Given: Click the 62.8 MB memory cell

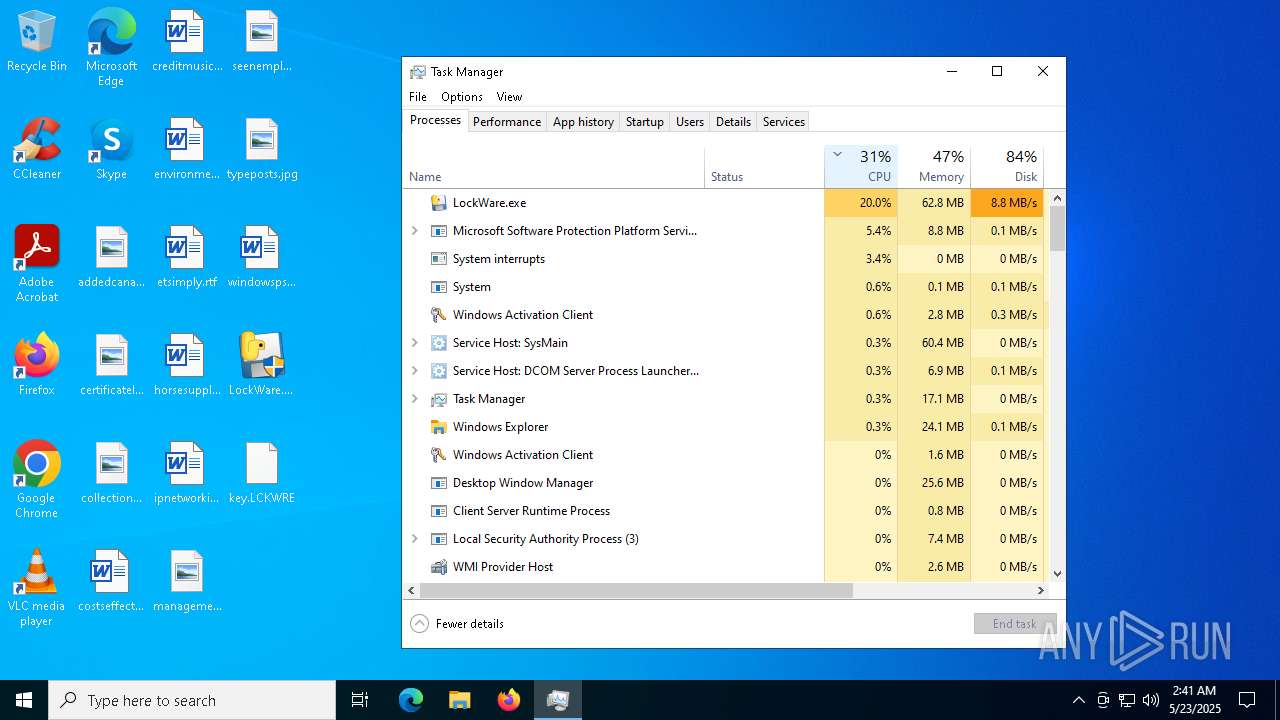Looking at the screenshot, I should pyautogui.click(x=934, y=202).
